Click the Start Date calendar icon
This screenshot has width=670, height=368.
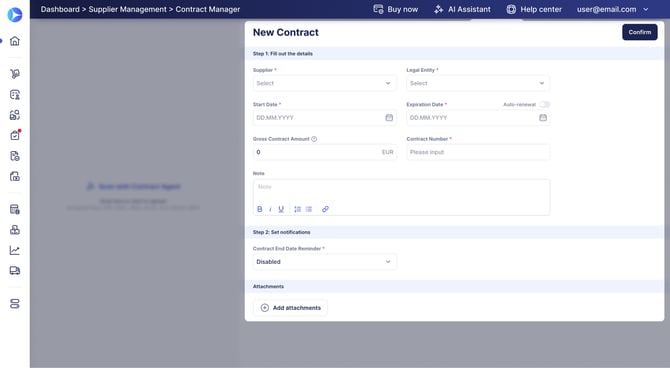[x=389, y=118]
